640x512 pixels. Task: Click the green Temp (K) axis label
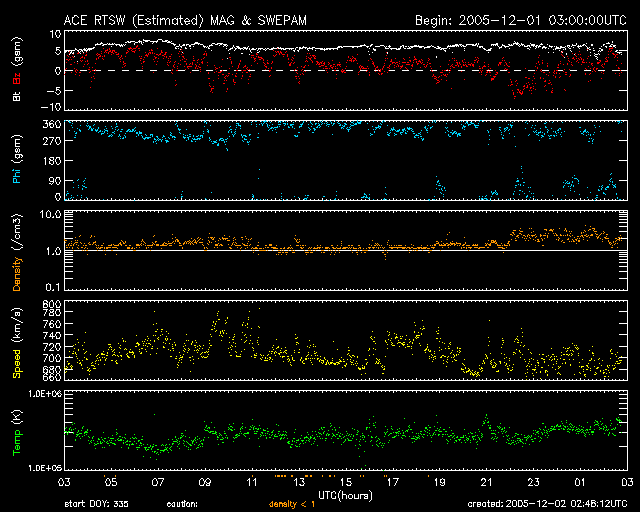(16, 432)
